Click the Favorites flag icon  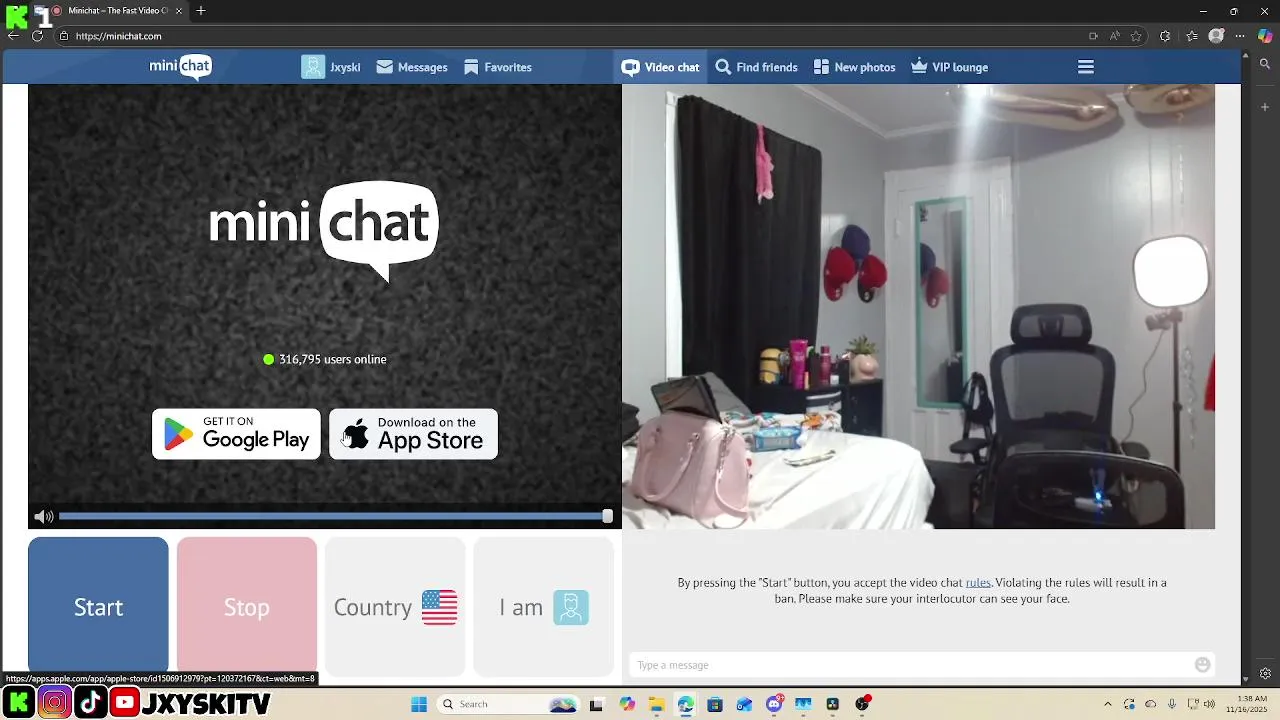point(471,67)
